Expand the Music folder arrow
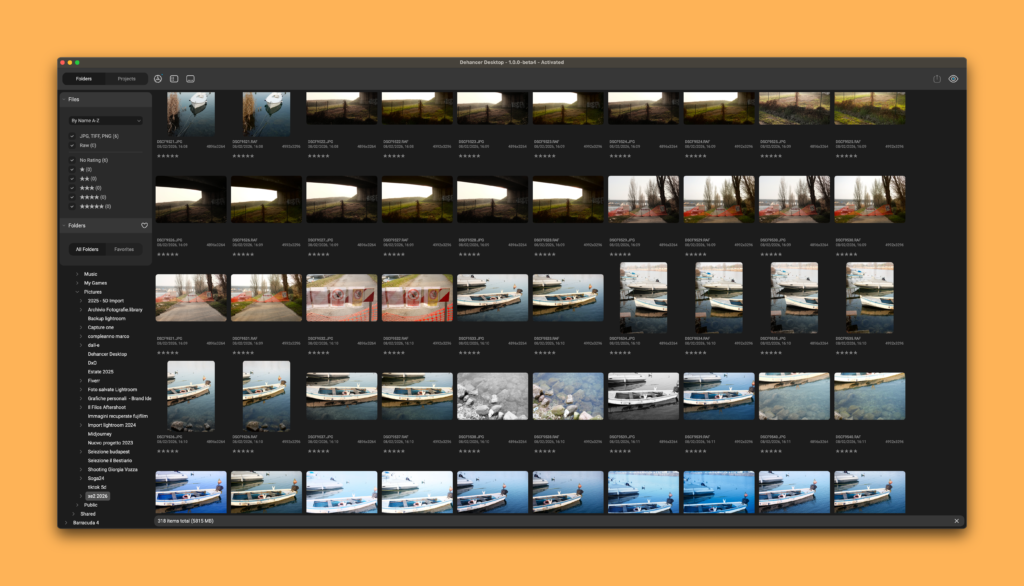Viewport: 1024px width, 586px height. click(78, 274)
